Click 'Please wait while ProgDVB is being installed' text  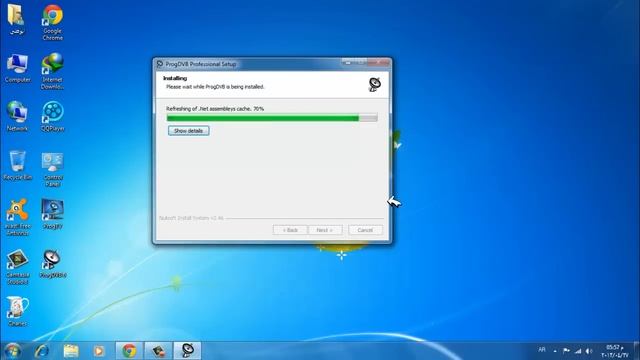pyautogui.click(x=215, y=87)
